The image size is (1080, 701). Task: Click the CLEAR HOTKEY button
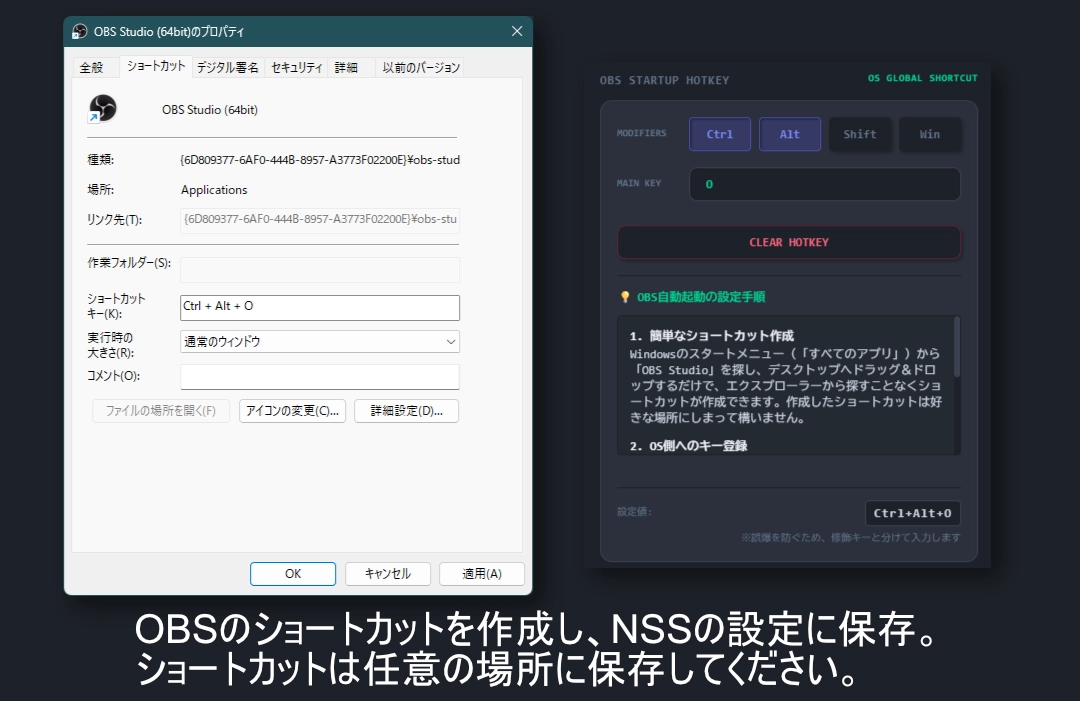click(x=789, y=242)
